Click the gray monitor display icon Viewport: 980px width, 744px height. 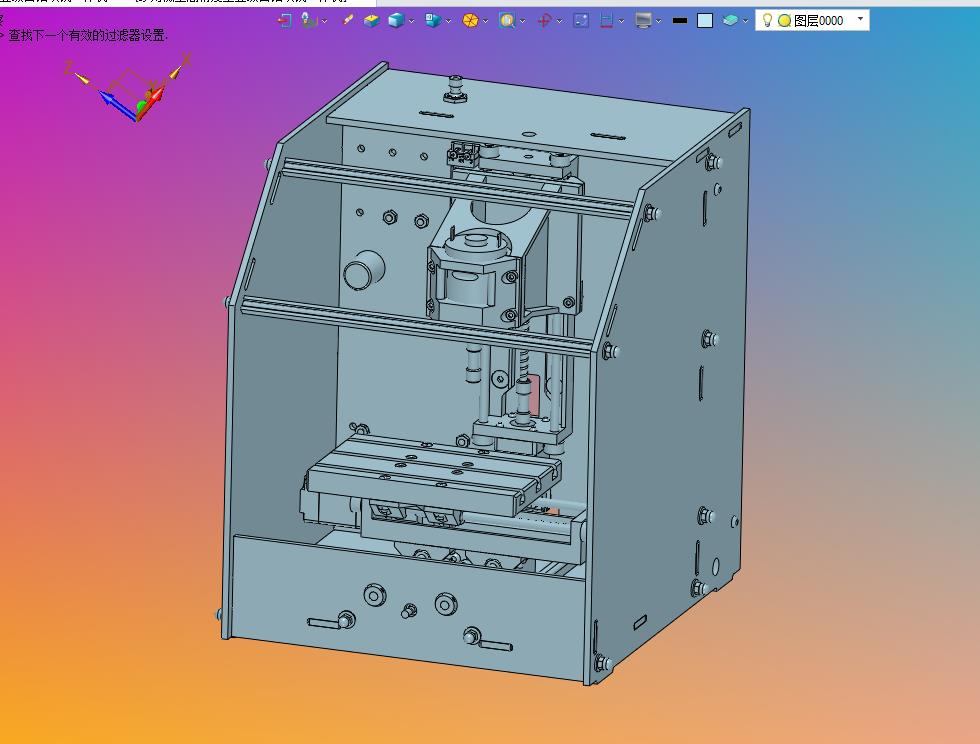[643, 21]
